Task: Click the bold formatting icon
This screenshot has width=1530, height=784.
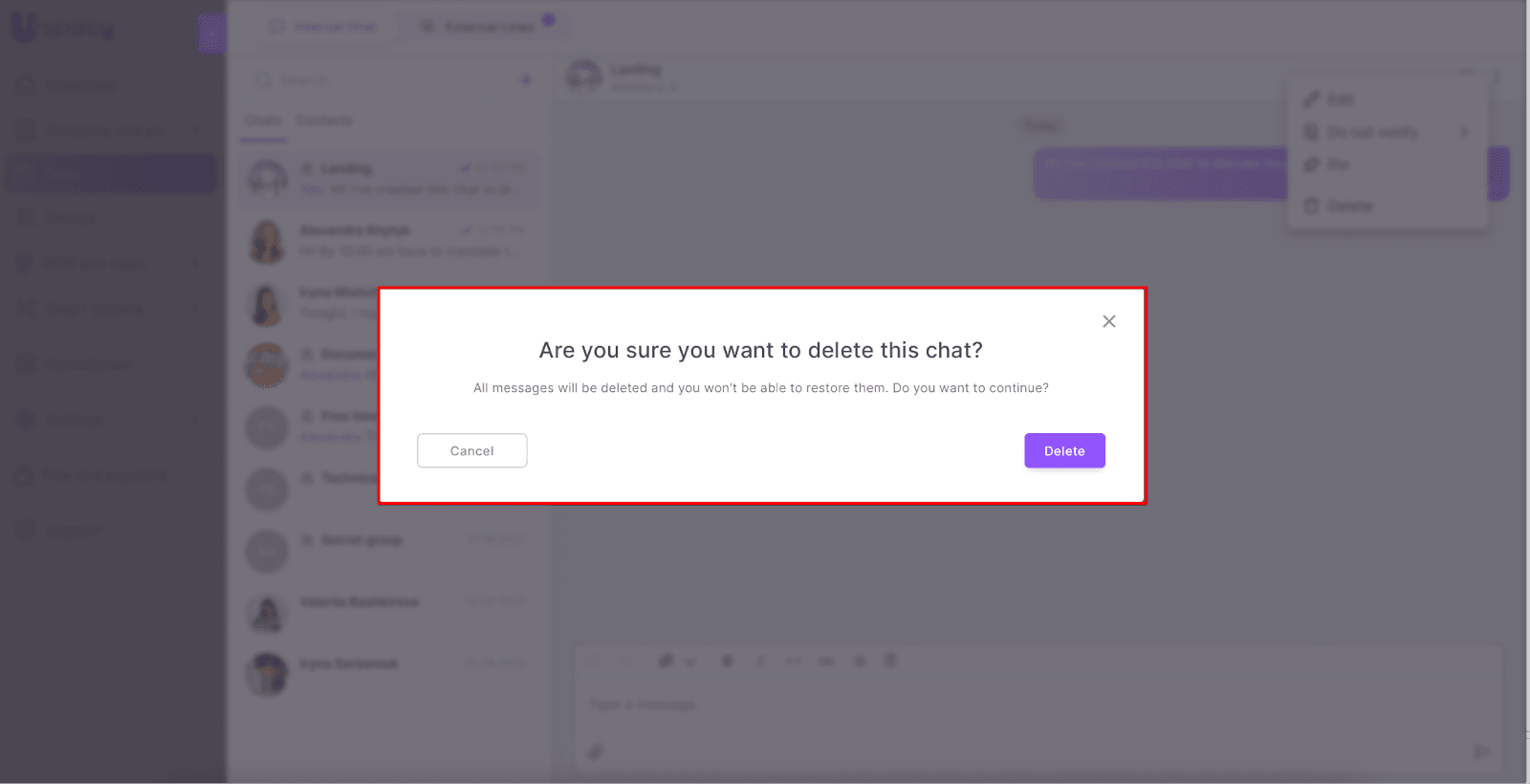Action: click(728, 661)
